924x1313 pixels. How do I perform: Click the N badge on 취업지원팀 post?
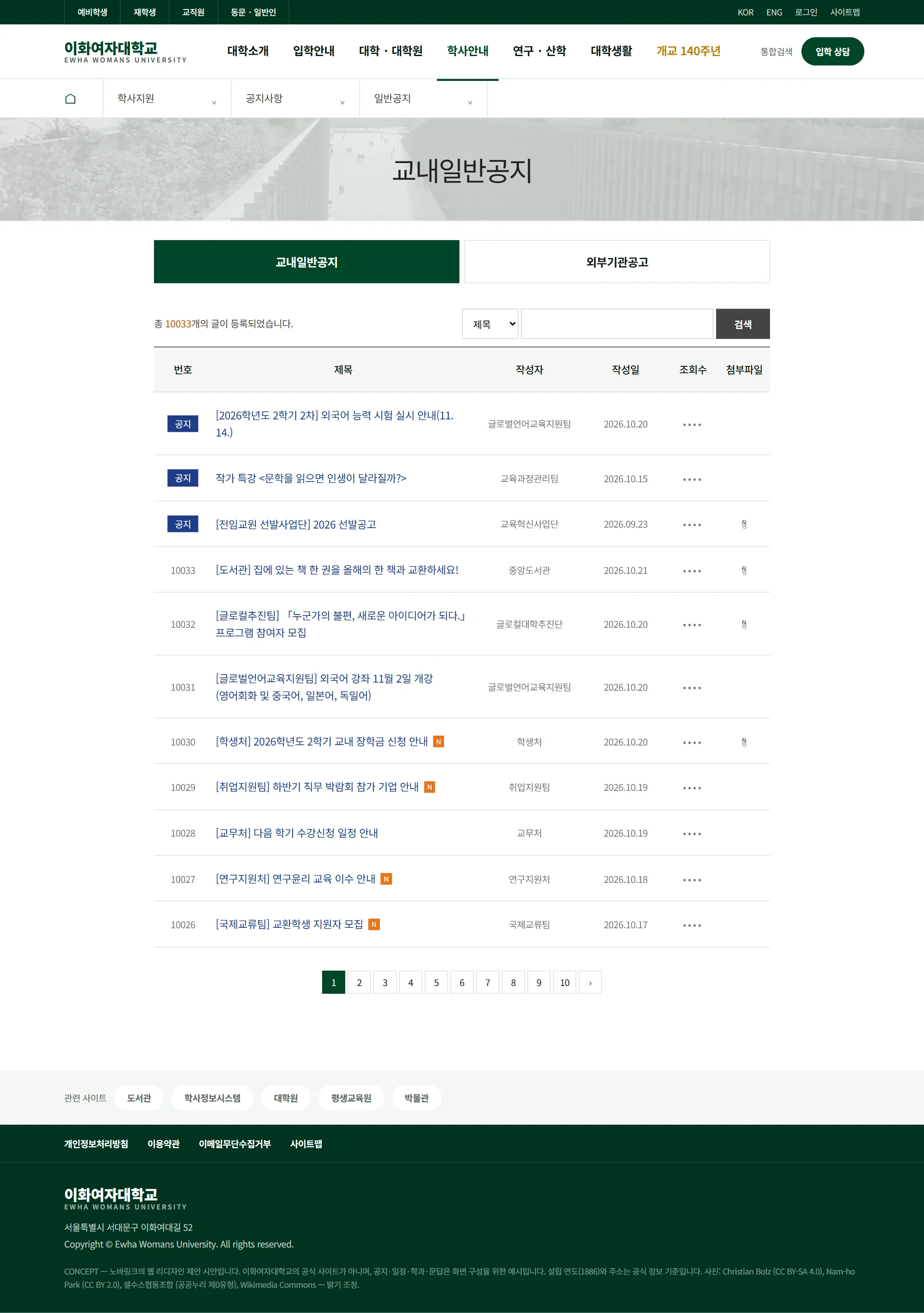click(429, 787)
